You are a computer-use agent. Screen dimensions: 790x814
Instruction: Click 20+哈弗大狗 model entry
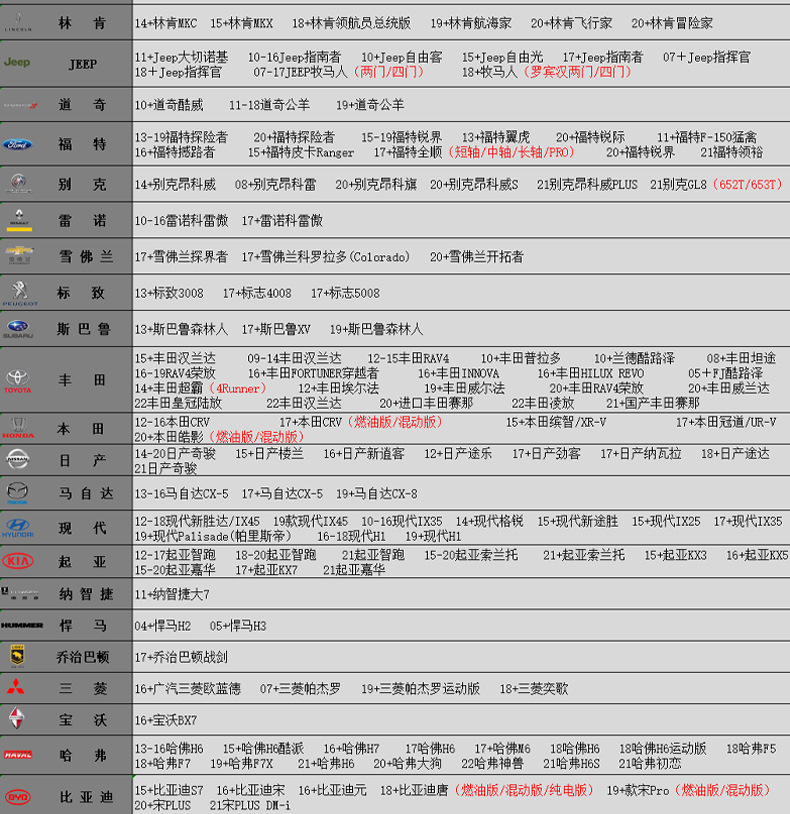click(407, 764)
